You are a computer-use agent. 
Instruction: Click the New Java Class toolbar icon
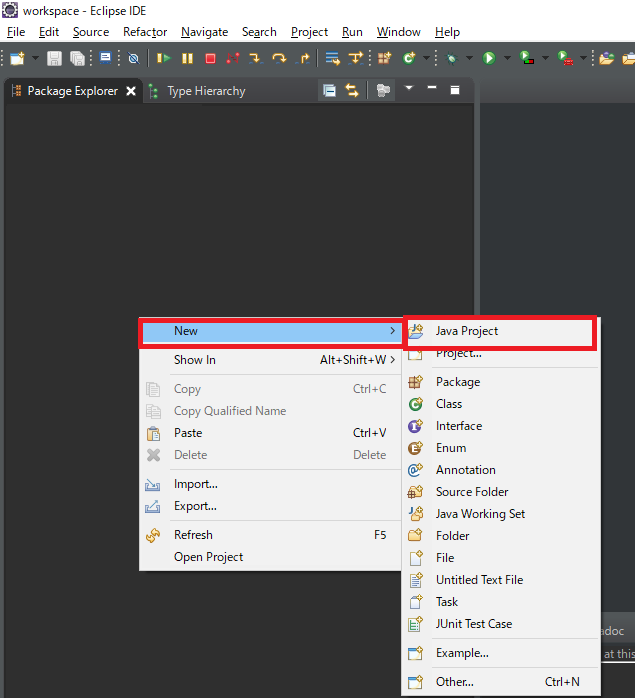click(x=409, y=58)
